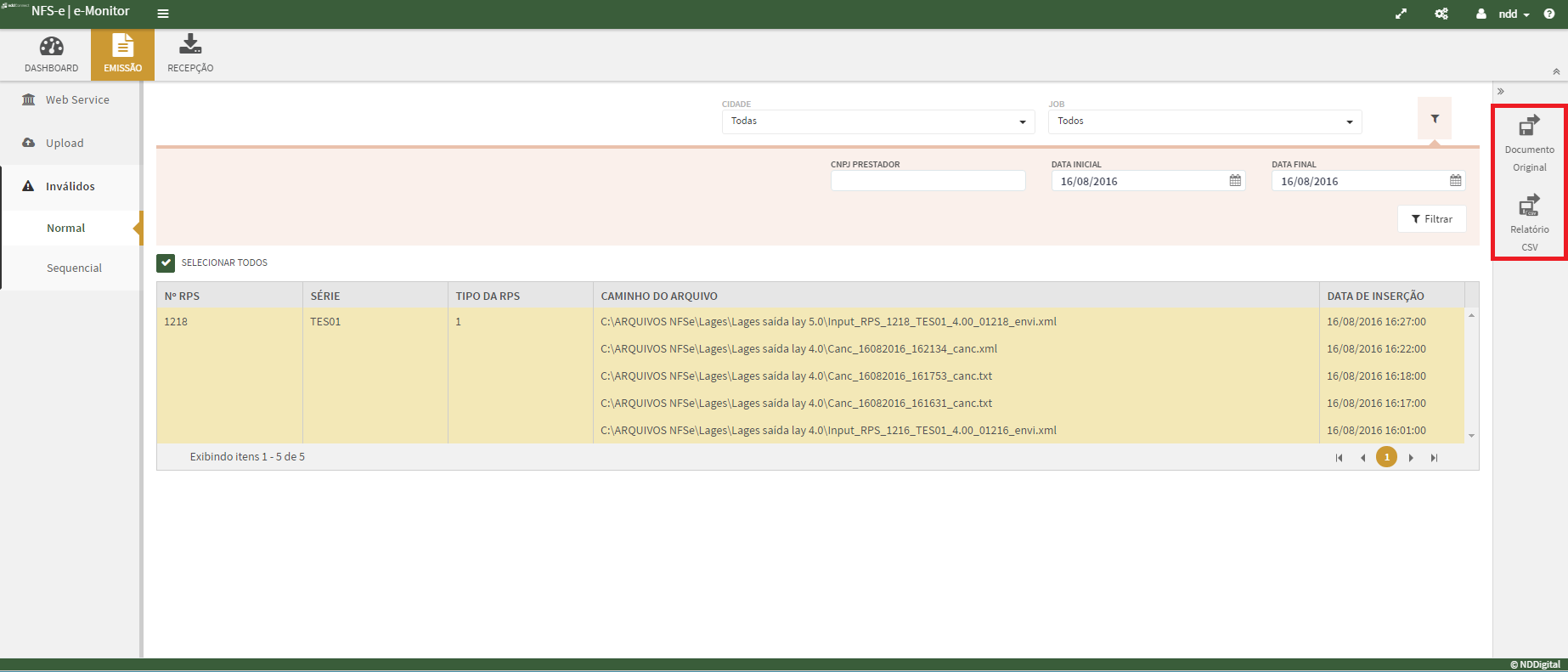Click the CNPJ Prestador input field
Viewport: 1568px width, 672px height.
[928, 181]
